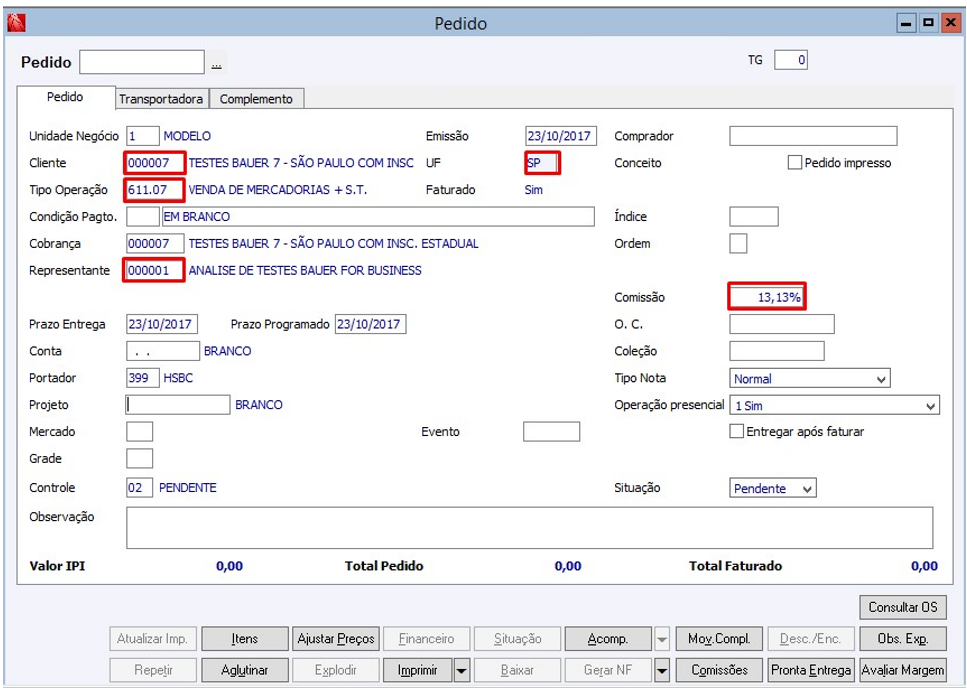Click the Imprimir button

418,670
